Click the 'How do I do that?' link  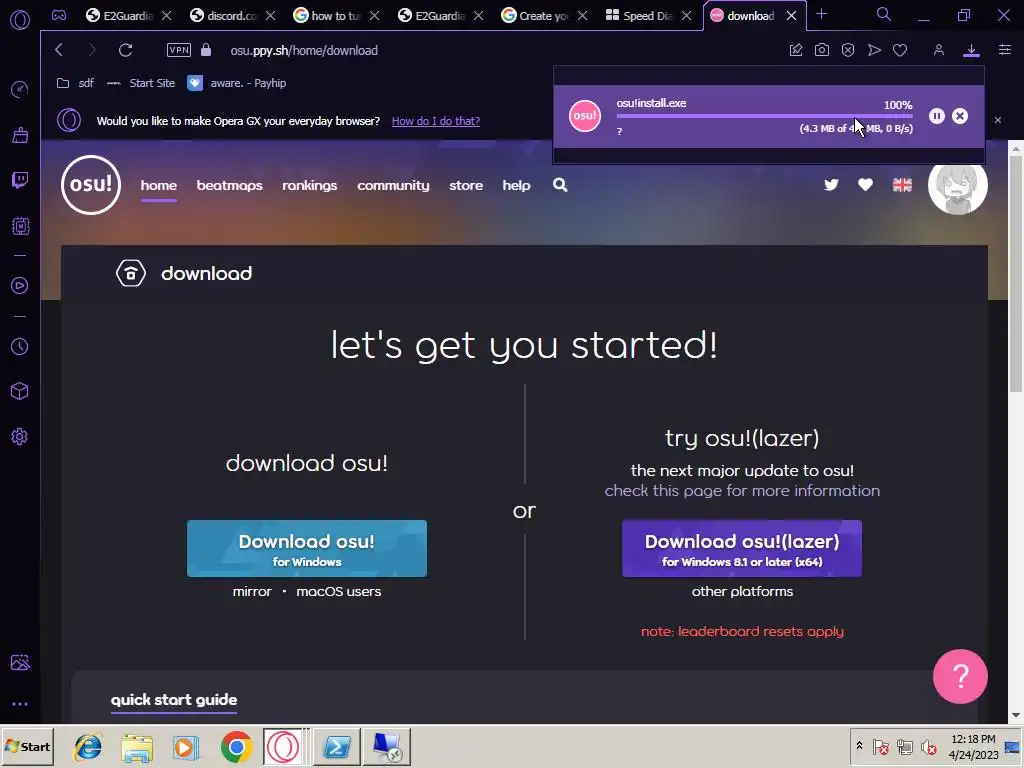436,121
